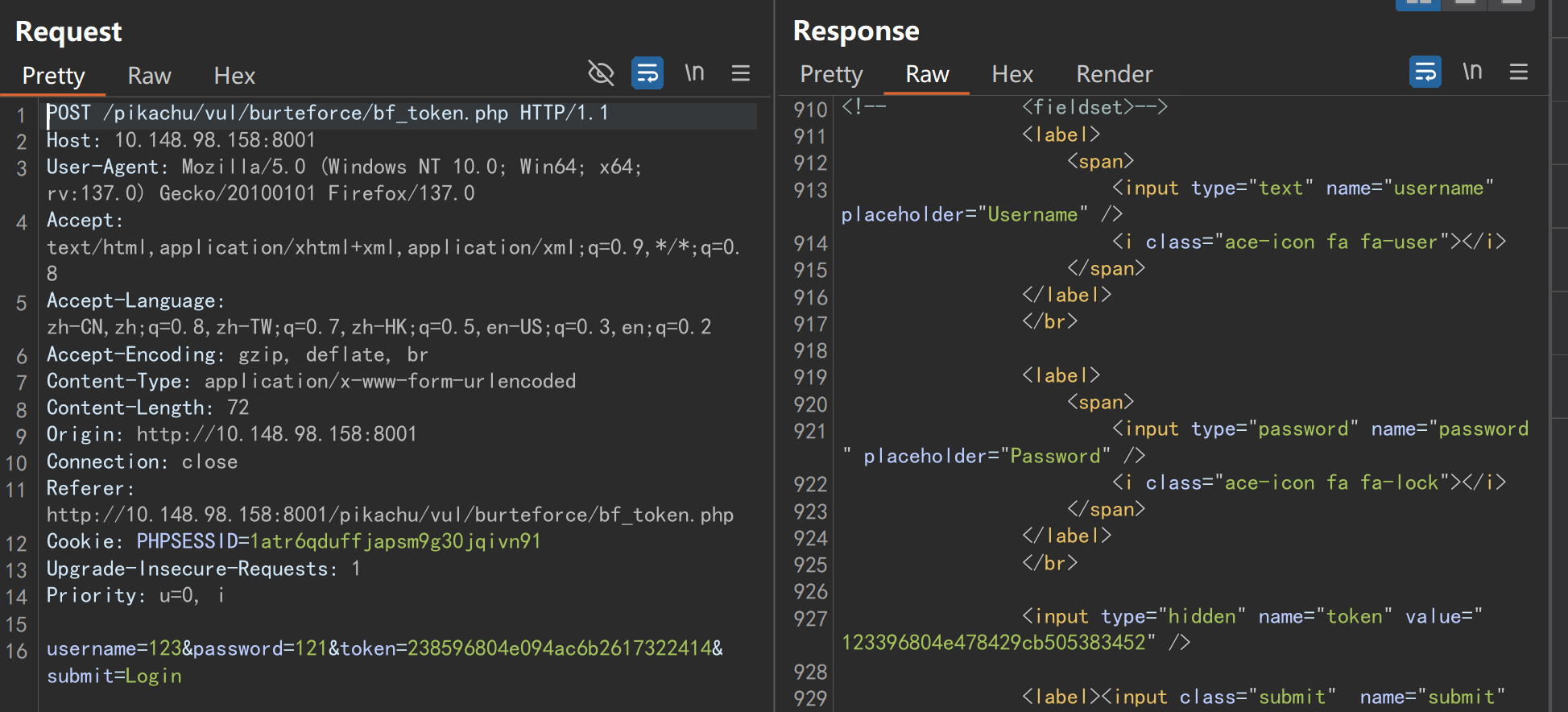Open the Response panel hamburger menu
1568x712 pixels.
(1519, 72)
